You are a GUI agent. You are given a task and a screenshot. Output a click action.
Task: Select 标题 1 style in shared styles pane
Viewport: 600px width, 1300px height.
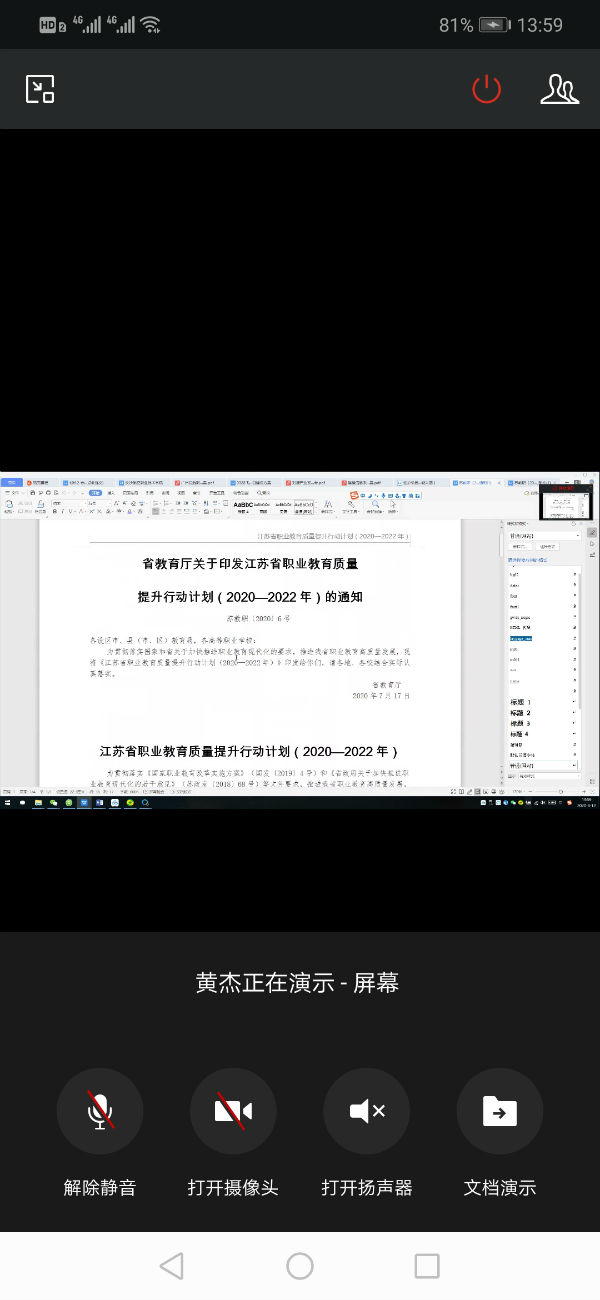click(x=522, y=702)
